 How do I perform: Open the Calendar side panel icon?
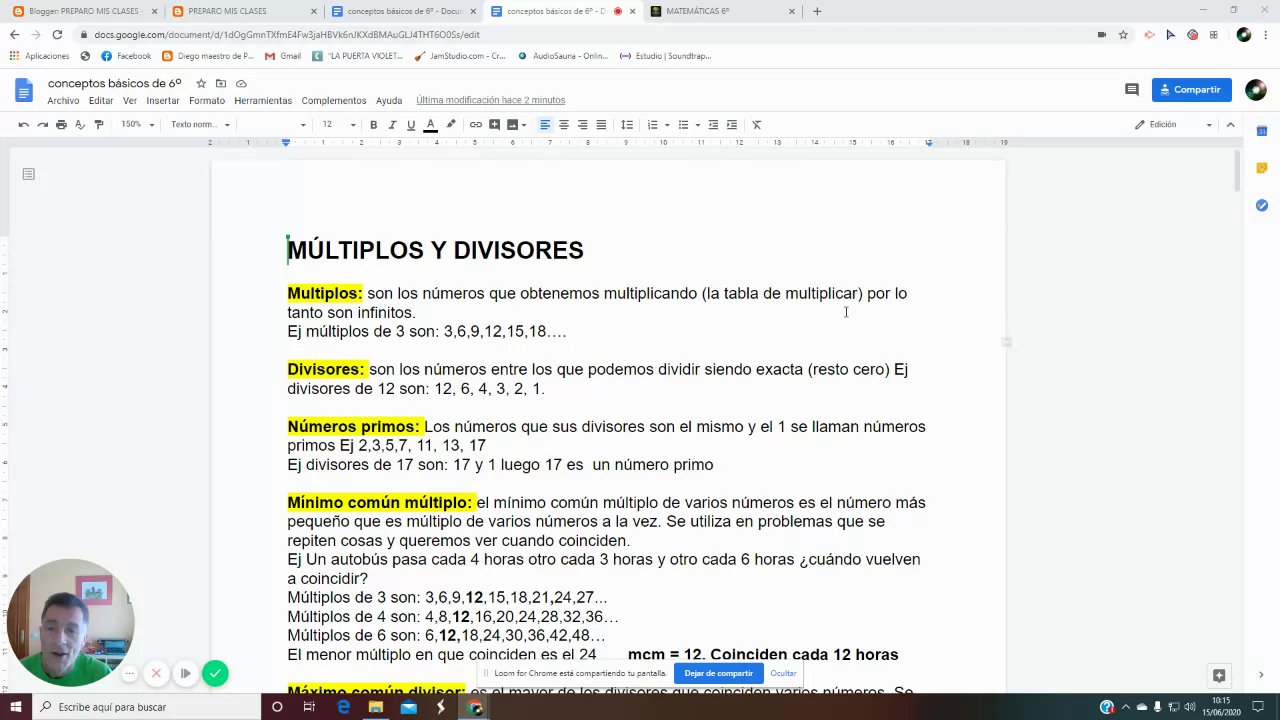point(1262,131)
